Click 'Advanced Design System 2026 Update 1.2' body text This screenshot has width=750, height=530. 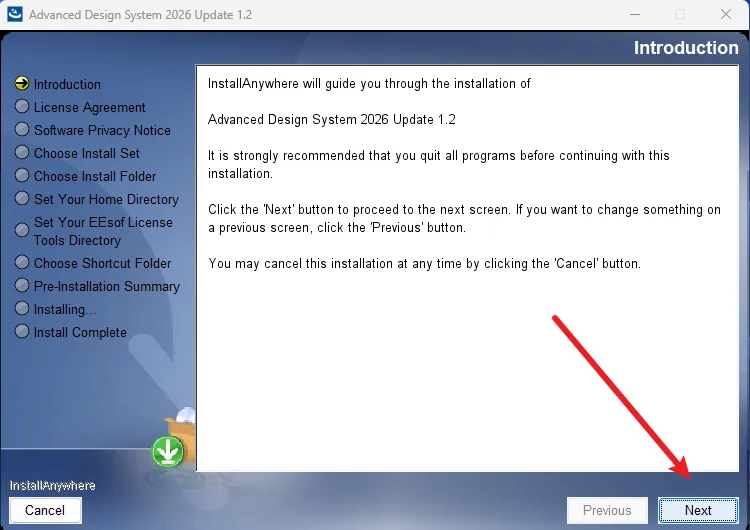click(x=331, y=119)
